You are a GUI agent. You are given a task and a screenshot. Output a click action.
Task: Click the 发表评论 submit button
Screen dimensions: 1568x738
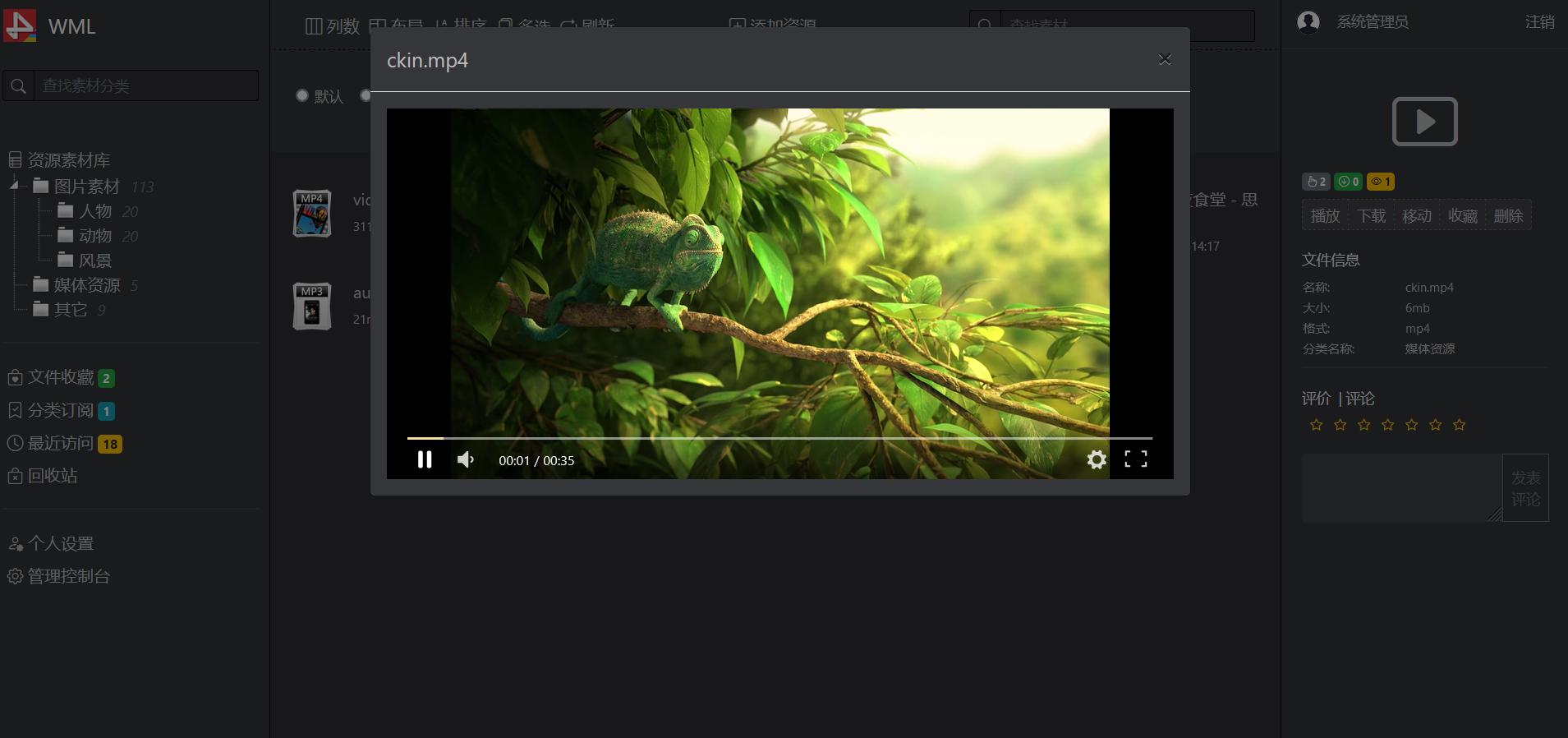pos(1526,488)
